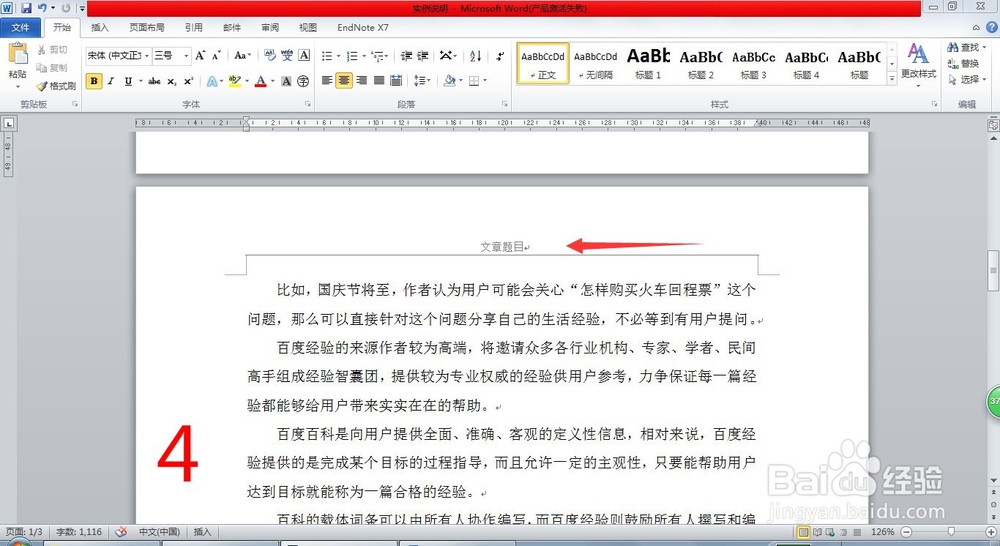Click the word count 字数: 1,116
The height and width of the screenshot is (546, 1000).
[x=79, y=531]
